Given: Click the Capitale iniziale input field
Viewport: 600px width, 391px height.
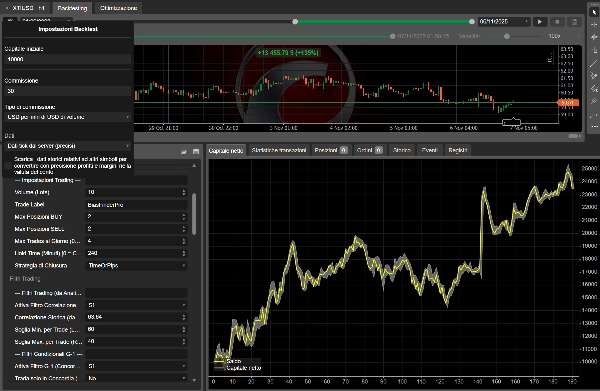Looking at the screenshot, I should tap(67, 59).
